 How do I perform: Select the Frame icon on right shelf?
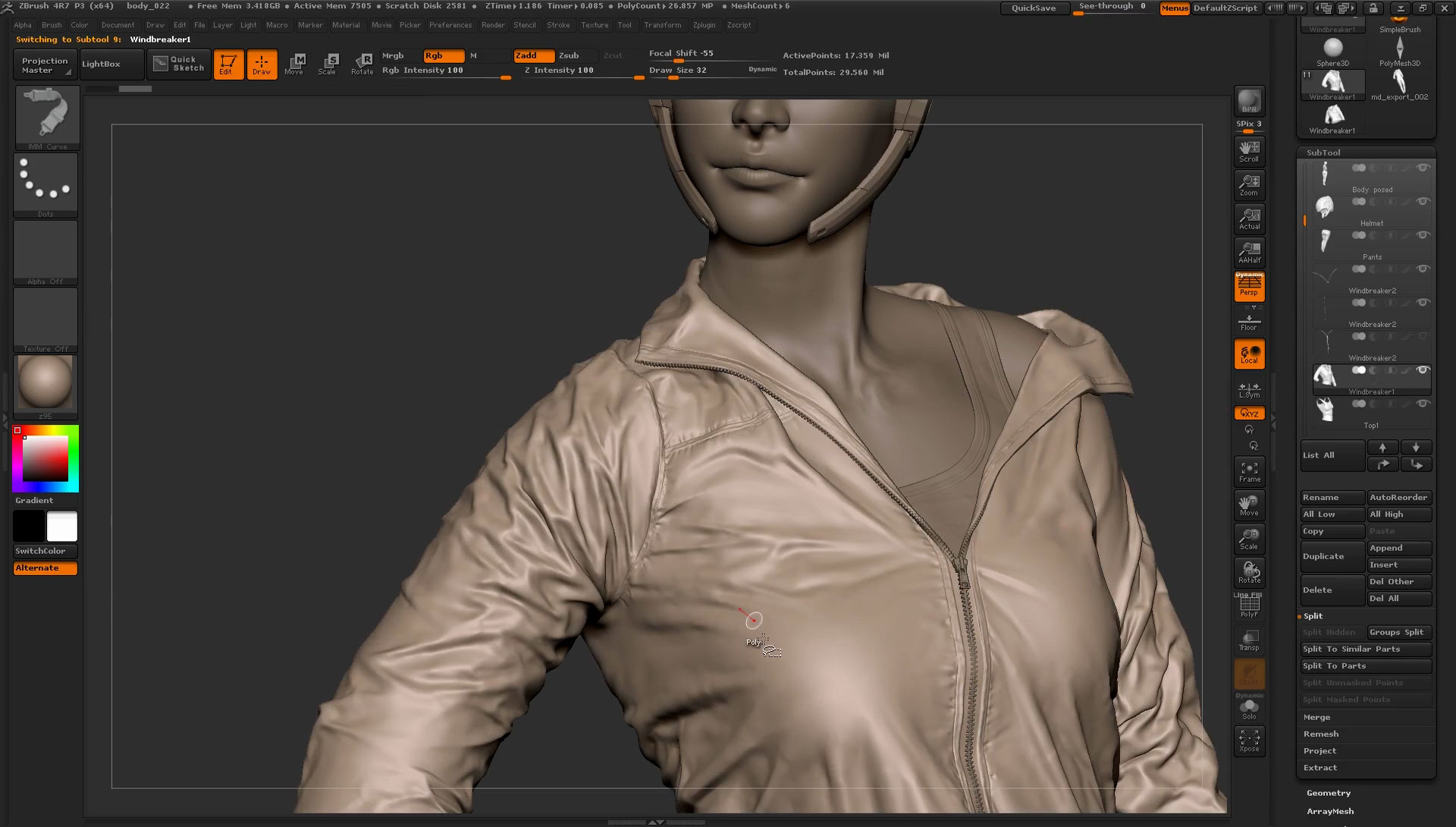pyautogui.click(x=1249, y=470)
